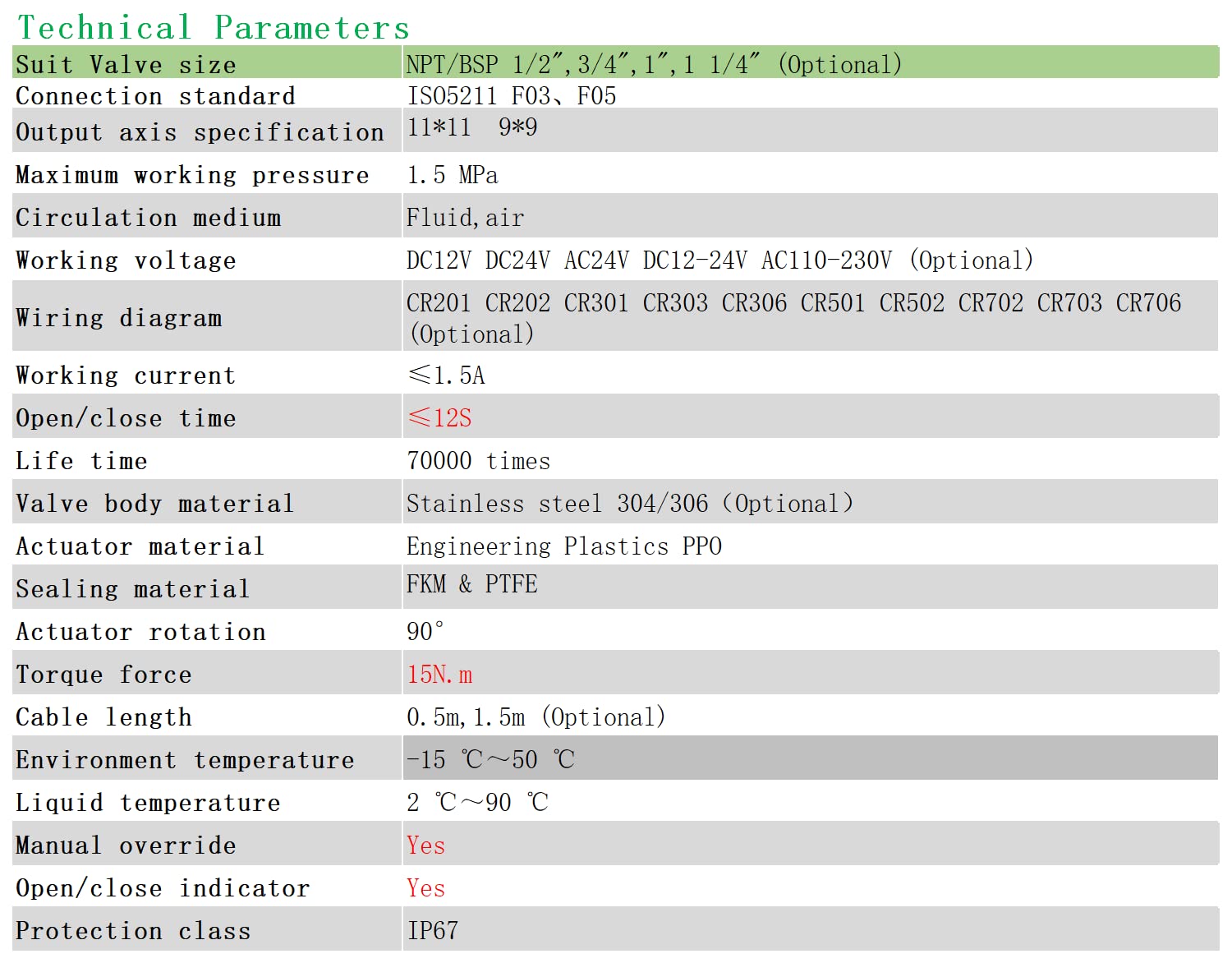This screenshot has width=1232, height=963.
Task: Select the 'Liquid temperature' label
Action: [x=148, y=803]
